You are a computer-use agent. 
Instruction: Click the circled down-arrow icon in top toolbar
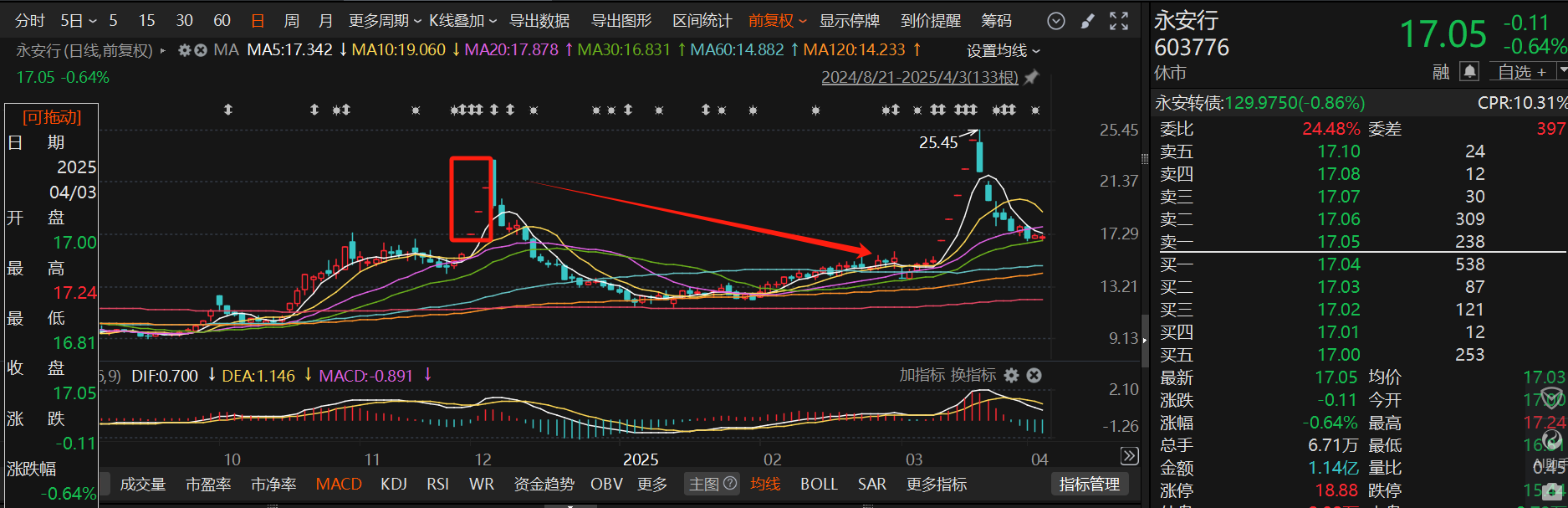[x=1056, y=21]
